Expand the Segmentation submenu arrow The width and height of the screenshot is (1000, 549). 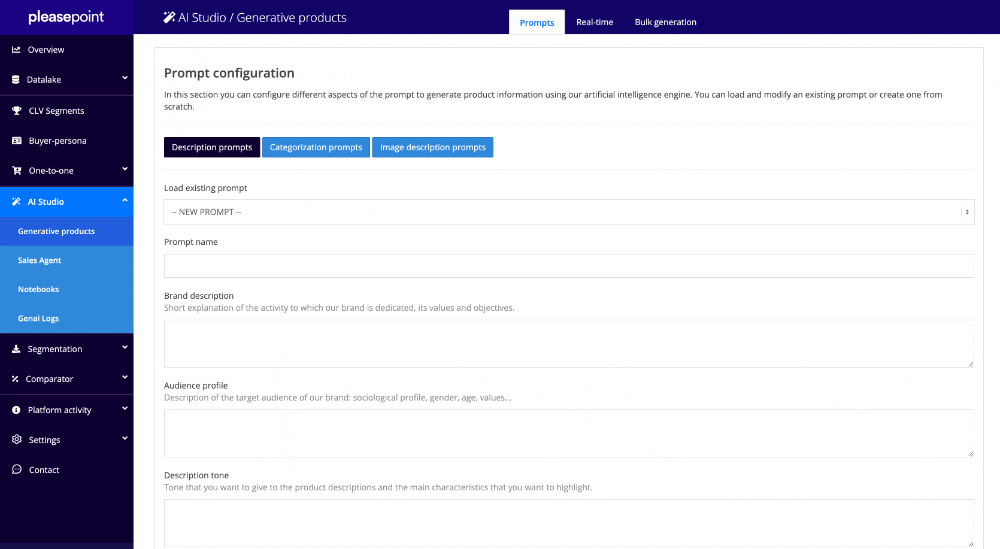(x=125, y=348)
